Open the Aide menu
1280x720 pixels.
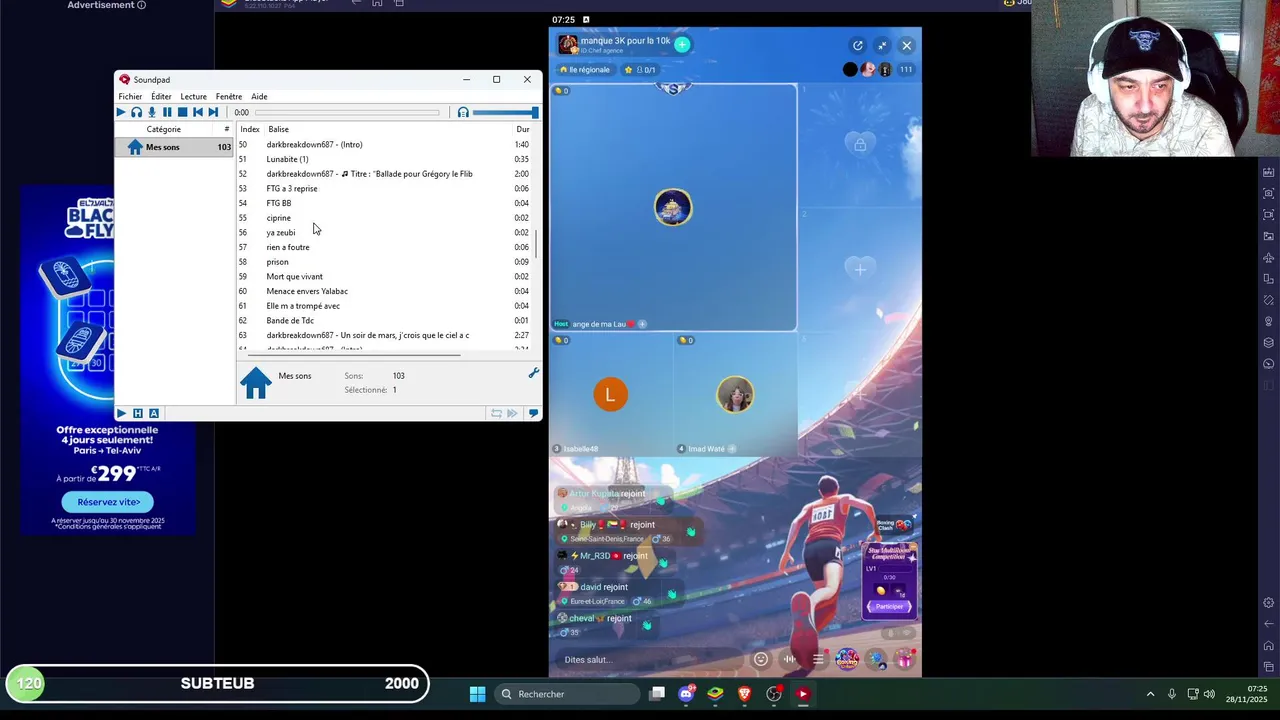pyautogui.click(x=259, y=96)
